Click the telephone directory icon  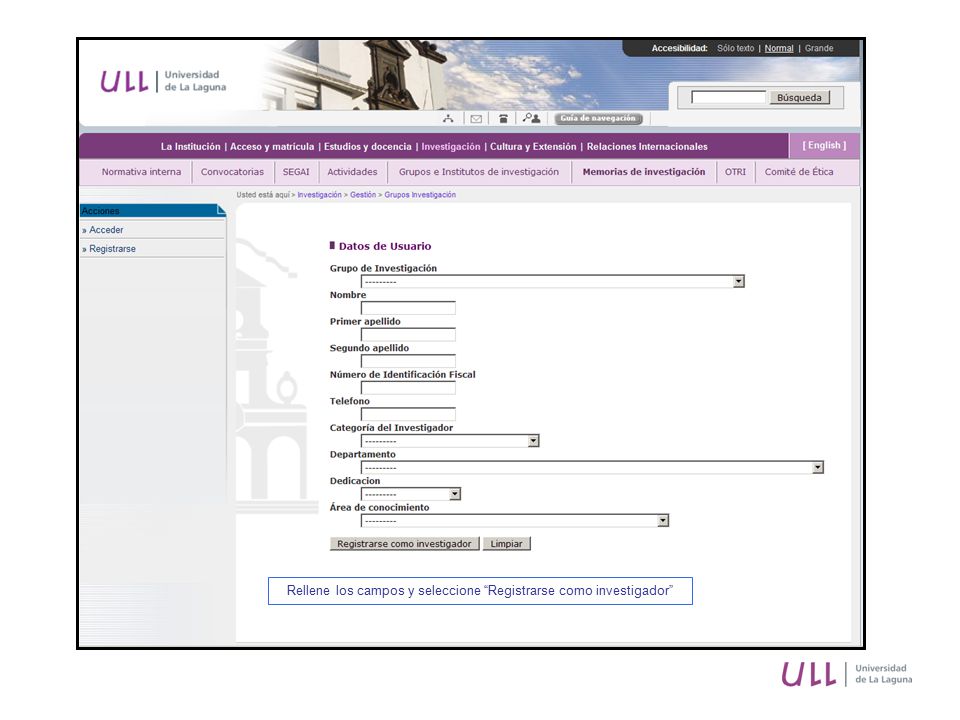coord(503,119)
